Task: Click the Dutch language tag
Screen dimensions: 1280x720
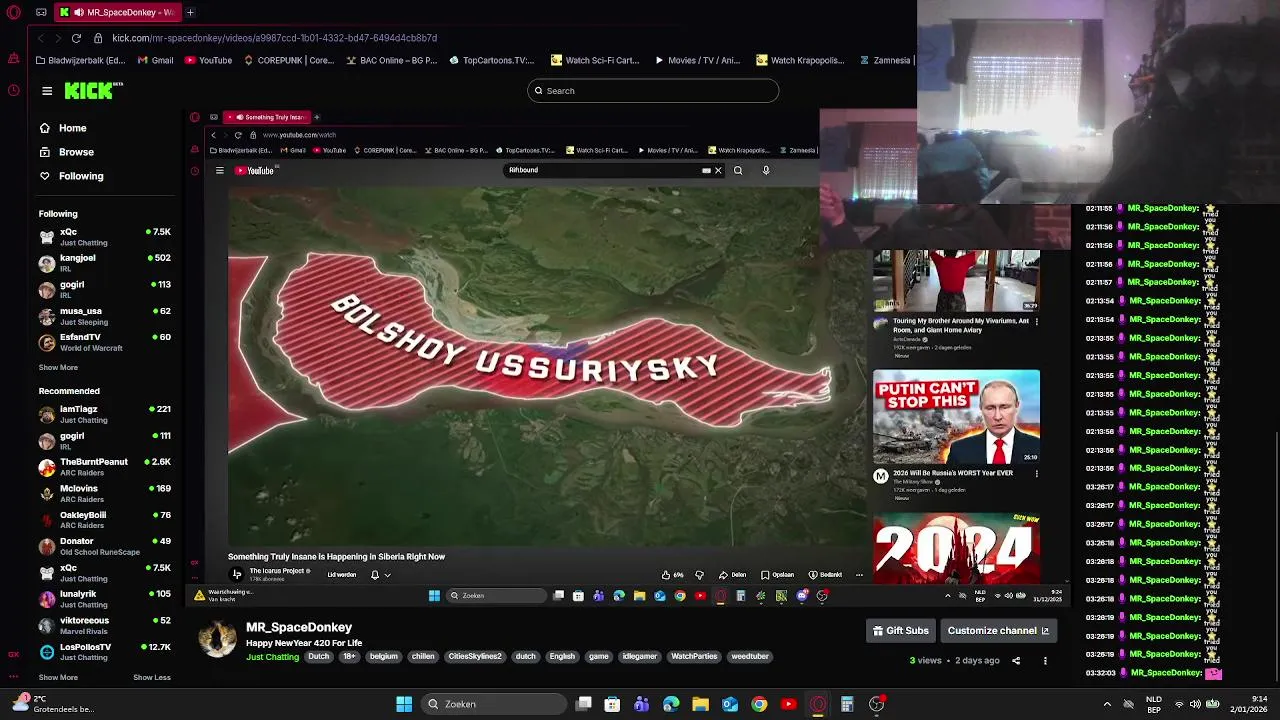Action: [x=319, y=657]
